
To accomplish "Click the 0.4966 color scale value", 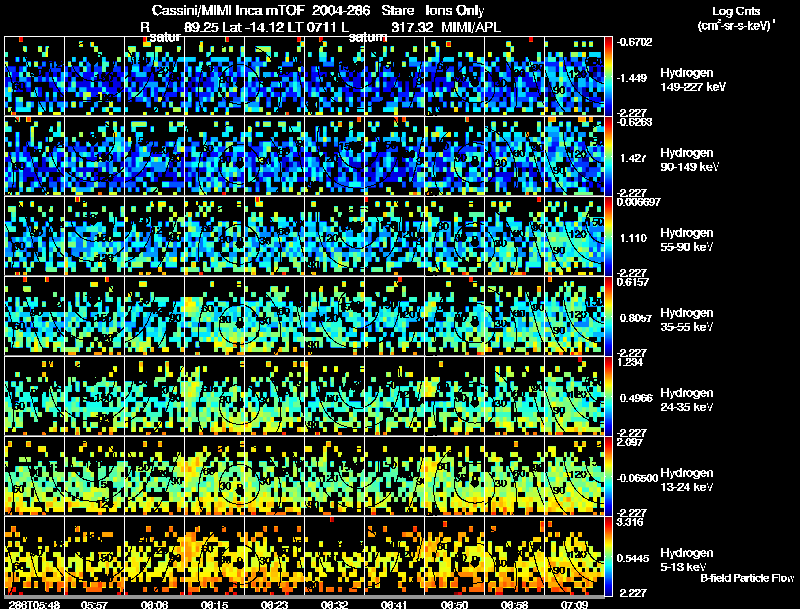I will (636, 398).
